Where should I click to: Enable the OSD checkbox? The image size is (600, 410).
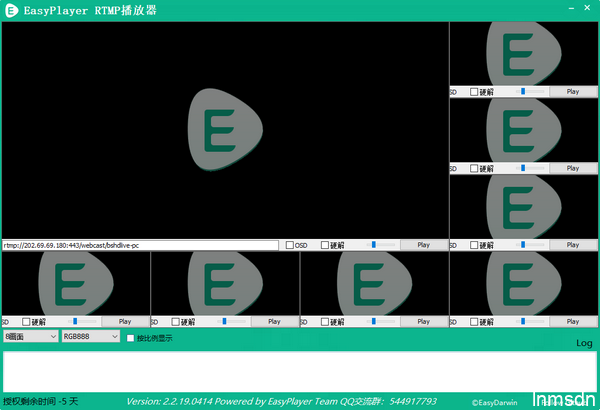[290, 245]
